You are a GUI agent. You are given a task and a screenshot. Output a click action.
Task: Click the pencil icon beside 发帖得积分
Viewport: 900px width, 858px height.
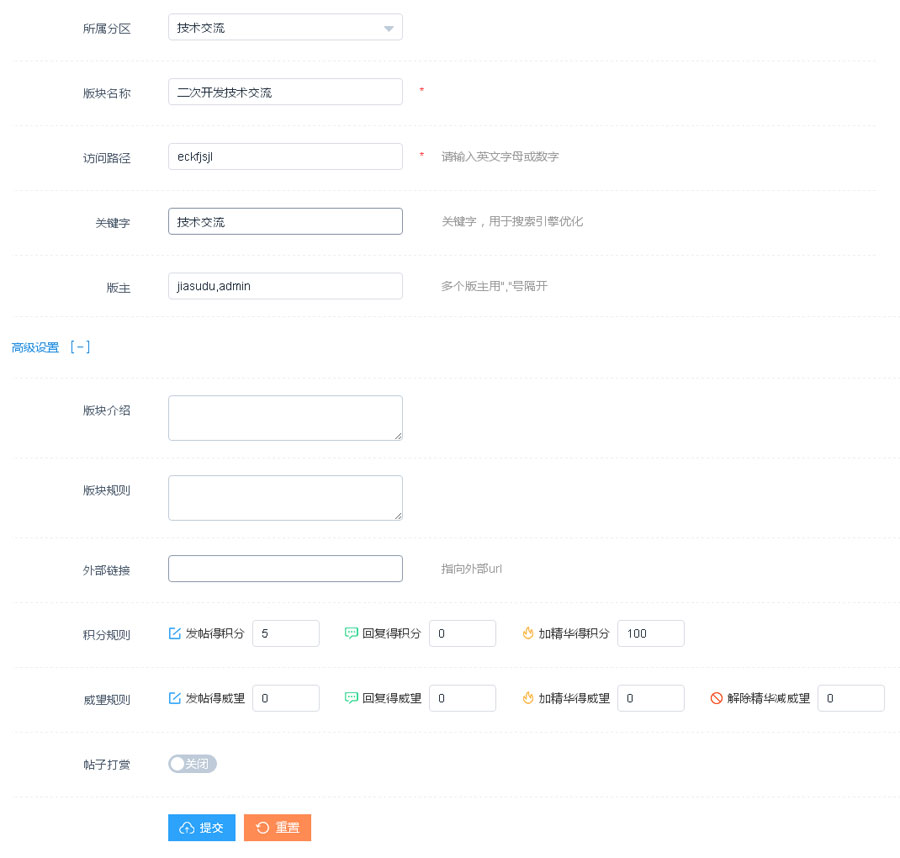pyautogui.click(x=174, y=633)
